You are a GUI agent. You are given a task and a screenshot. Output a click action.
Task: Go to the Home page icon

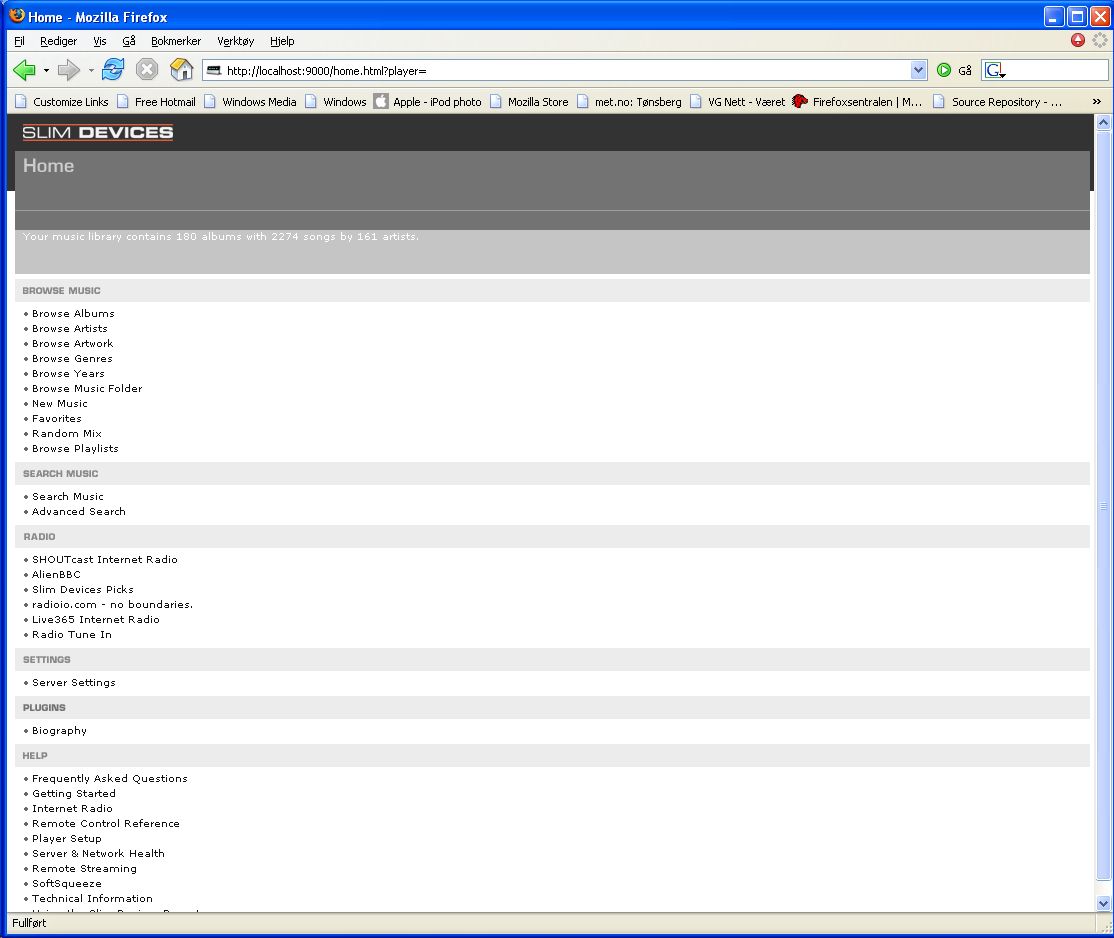click(x=181, y=70)
